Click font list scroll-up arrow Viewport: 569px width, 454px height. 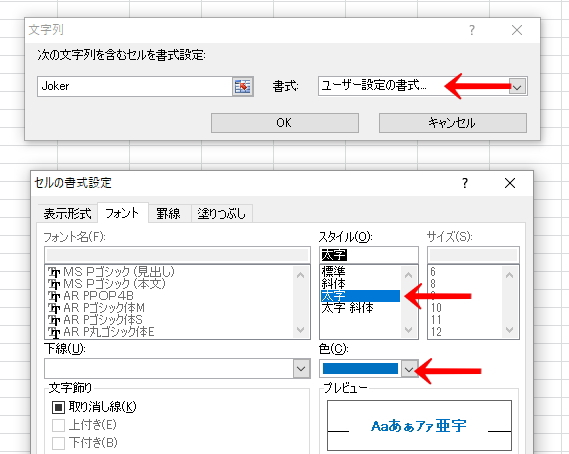click(x=300, y=275)
